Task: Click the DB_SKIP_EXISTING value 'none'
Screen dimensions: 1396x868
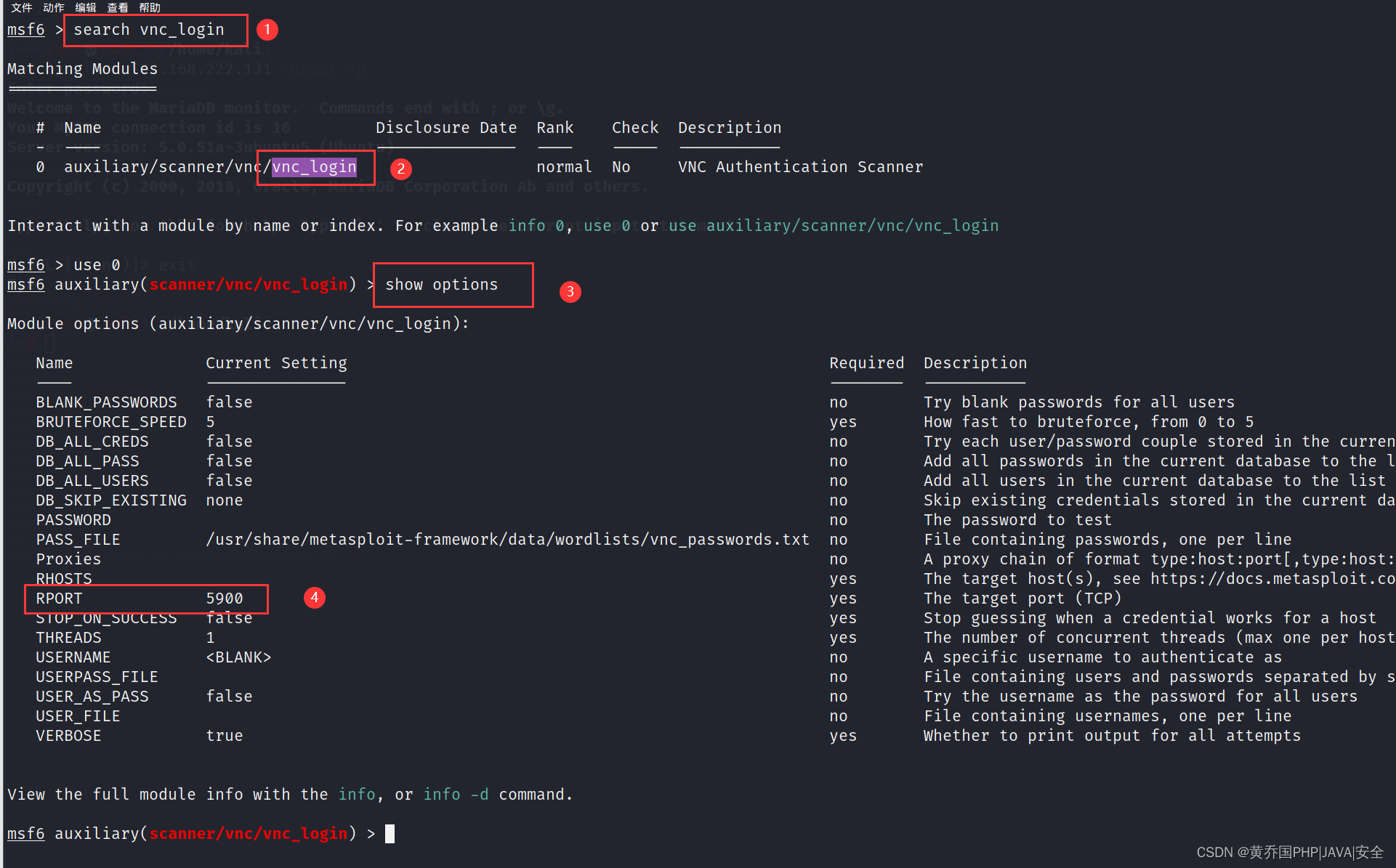Action: coord(225,500)
